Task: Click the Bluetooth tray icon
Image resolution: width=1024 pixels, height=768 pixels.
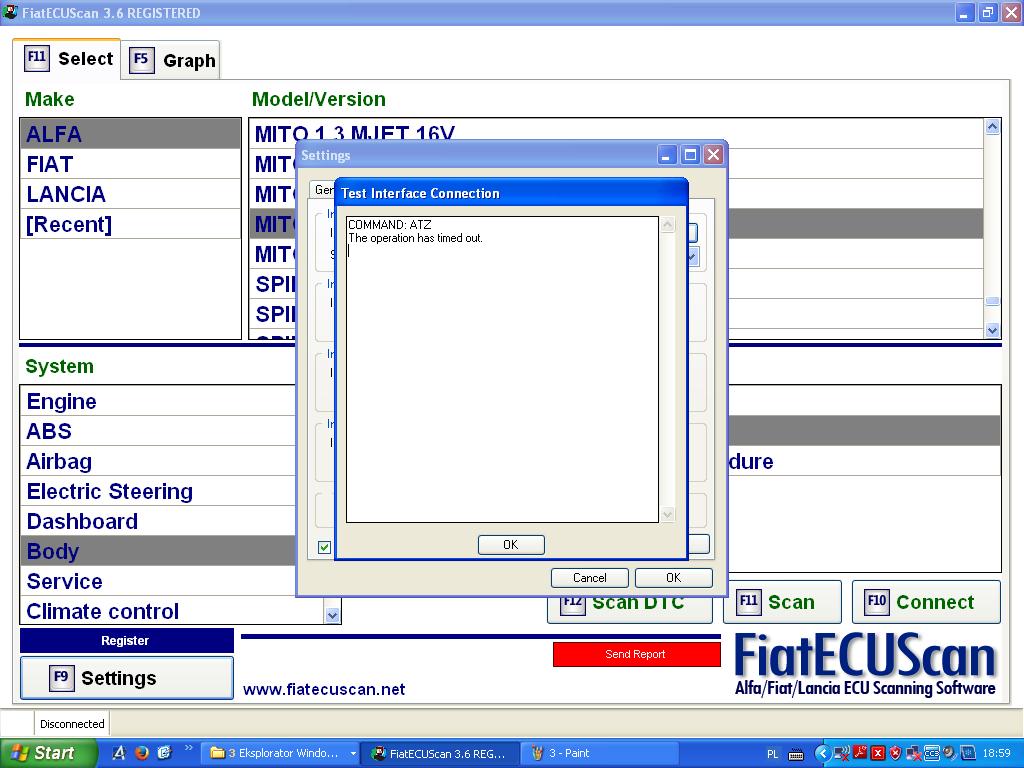Action: (x=967, y=754)
